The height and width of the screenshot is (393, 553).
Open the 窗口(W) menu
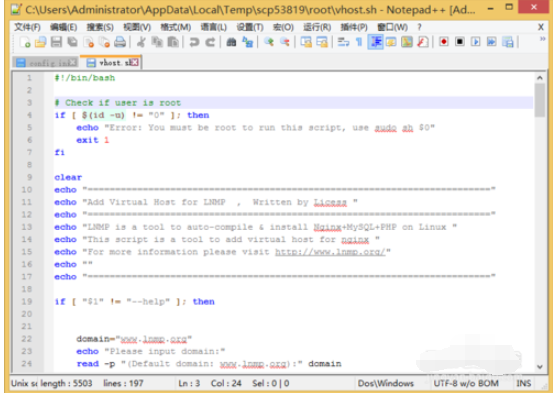click(x=392, y=27)
